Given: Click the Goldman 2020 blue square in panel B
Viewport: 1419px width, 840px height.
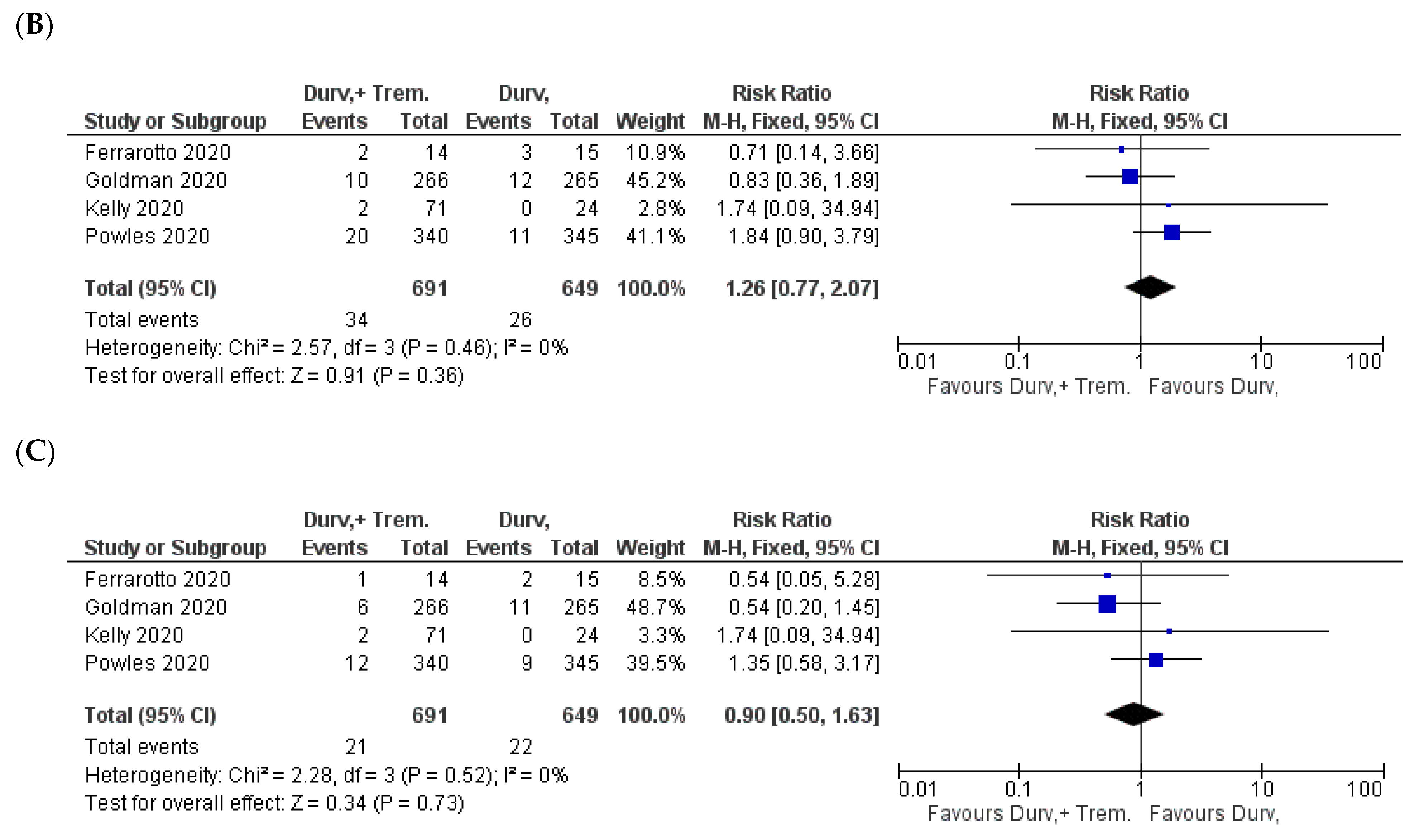Looking at the screenshot, I should coord(1130,177).
